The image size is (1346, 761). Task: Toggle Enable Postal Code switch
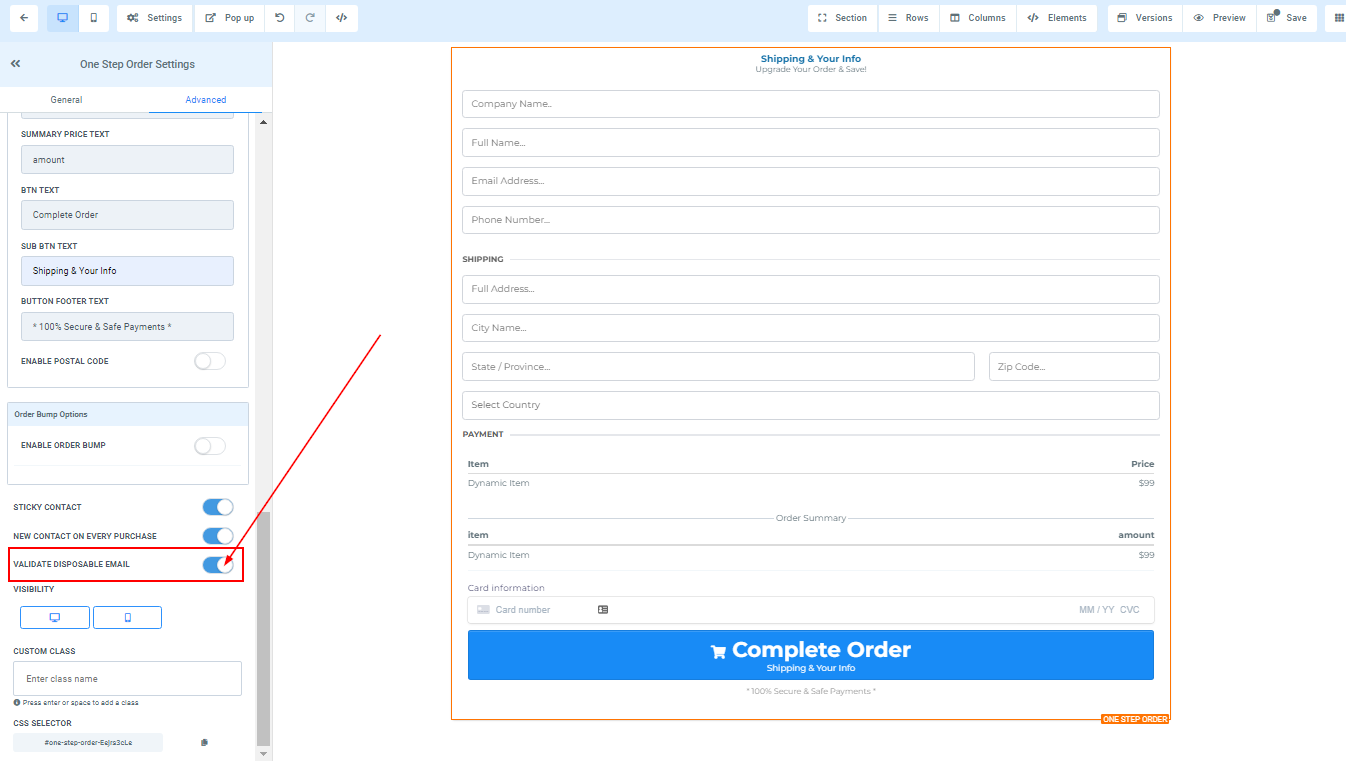coord(210,361)
